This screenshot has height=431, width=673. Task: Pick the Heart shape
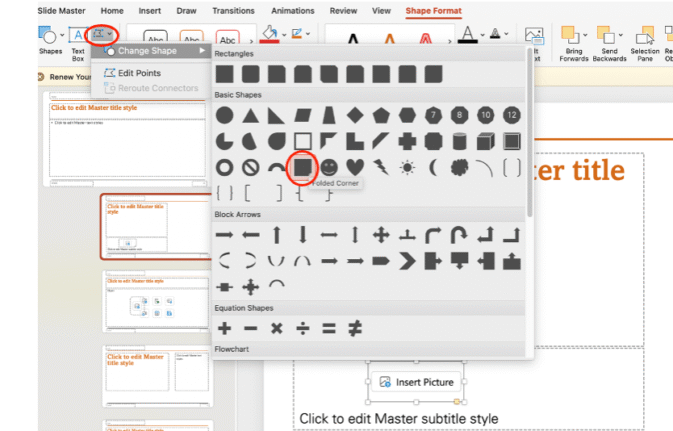pyautogui.click(x=355, y=167)
